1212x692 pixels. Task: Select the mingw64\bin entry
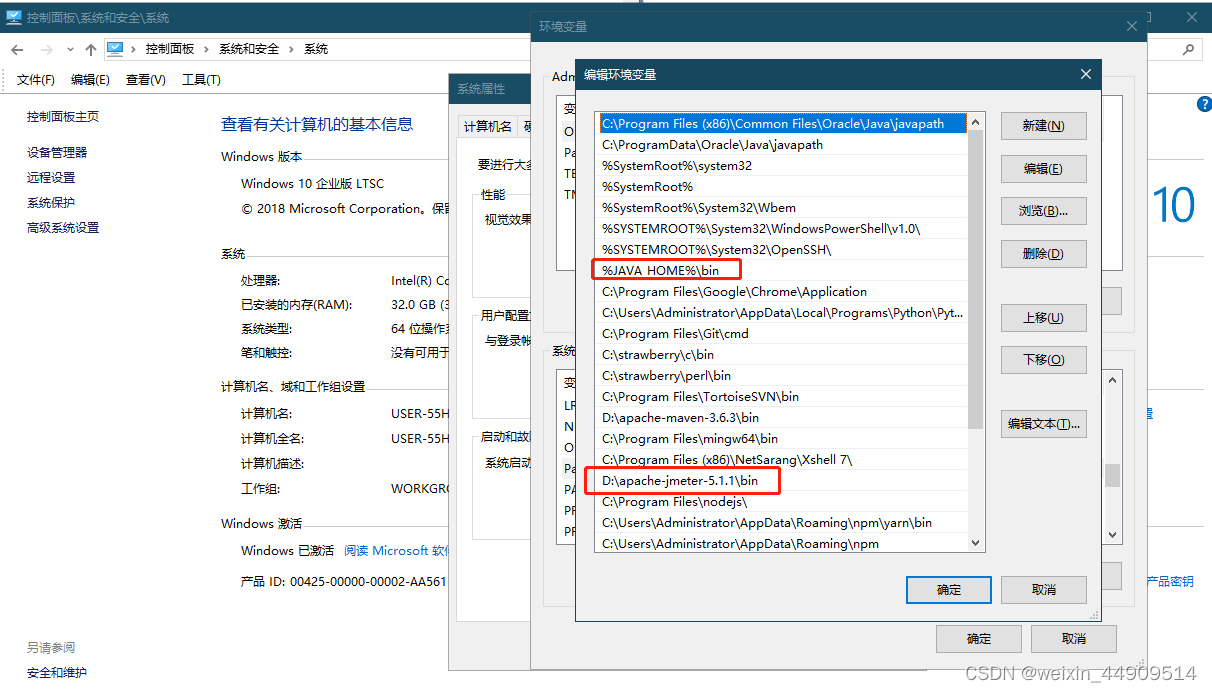pyautogui.click(x=781, y=439)
